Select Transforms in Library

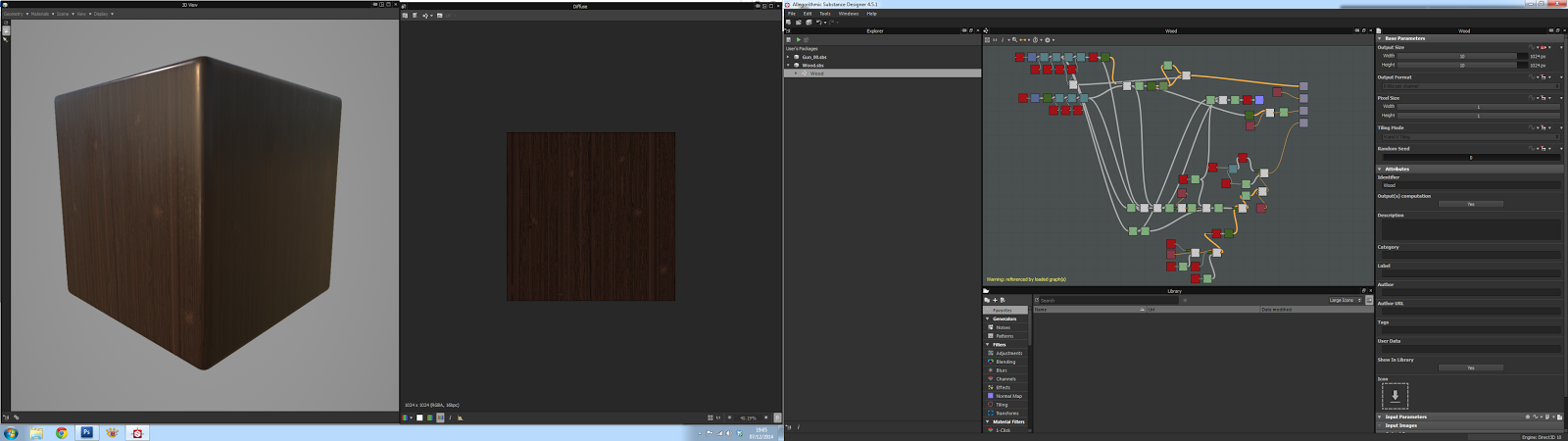(x=1007, y=414)
